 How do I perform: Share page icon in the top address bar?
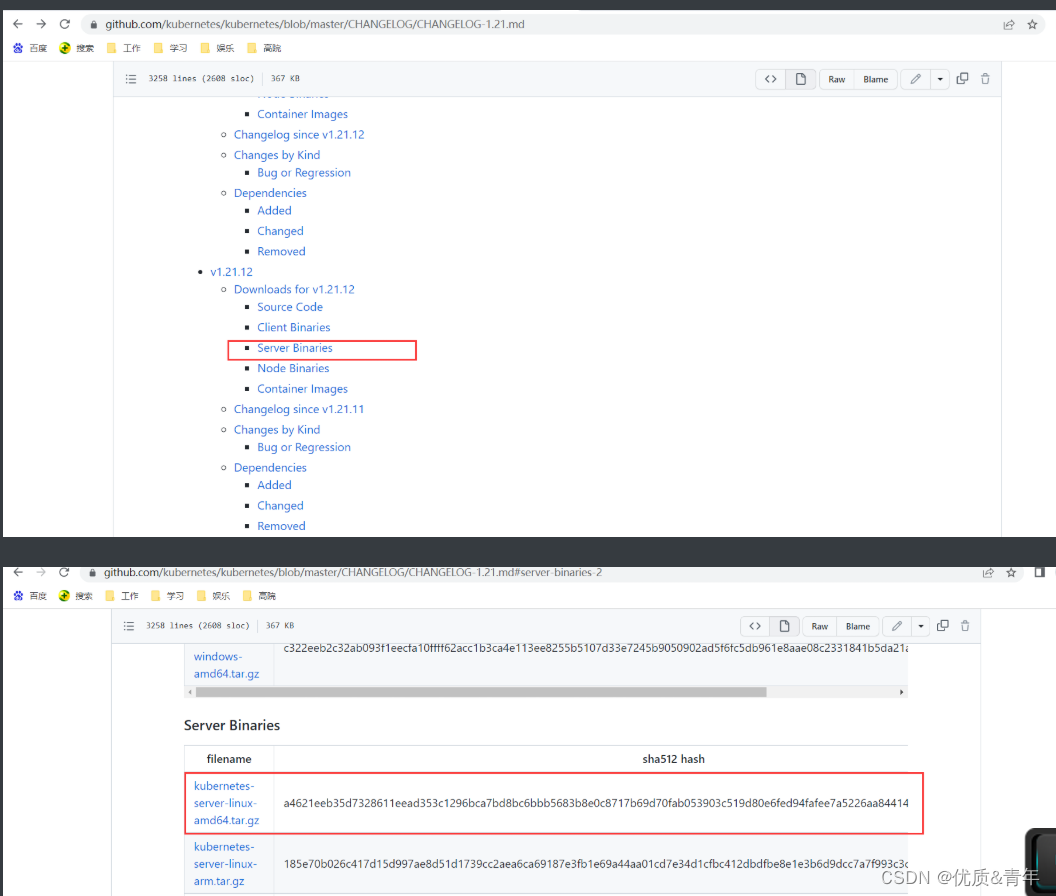point(1008,25)
